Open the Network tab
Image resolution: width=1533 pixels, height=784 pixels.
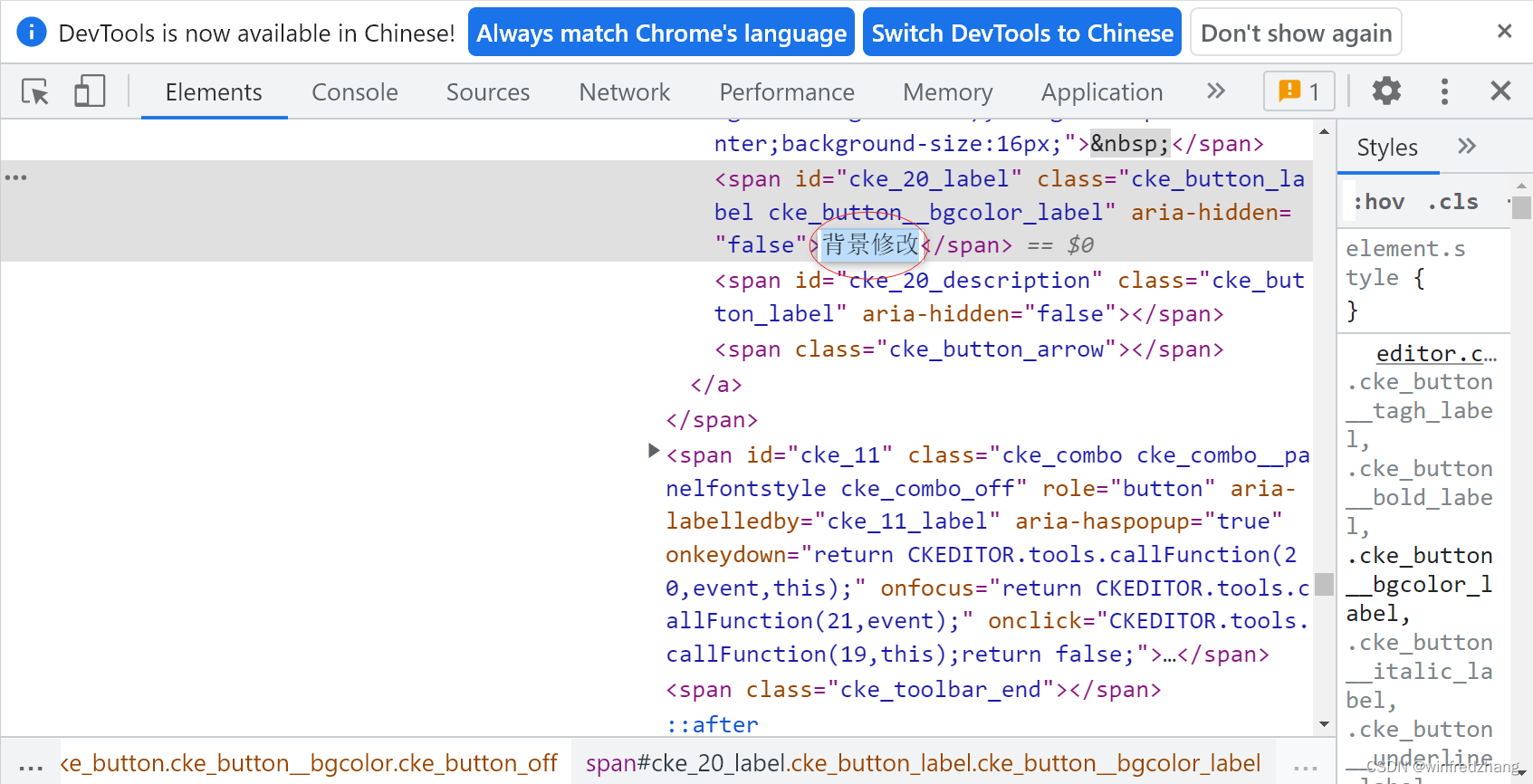coord(625,92)
